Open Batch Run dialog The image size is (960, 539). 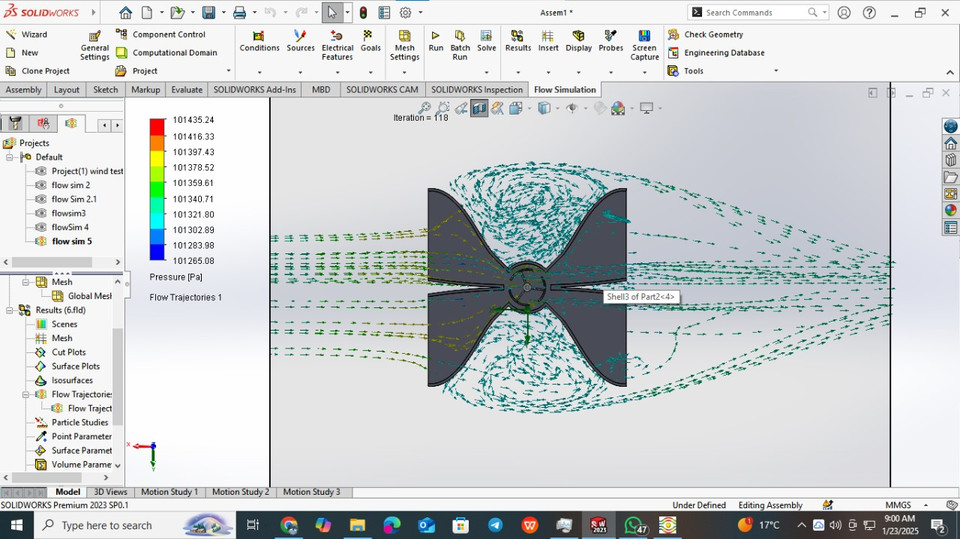[x=460, y=45]
